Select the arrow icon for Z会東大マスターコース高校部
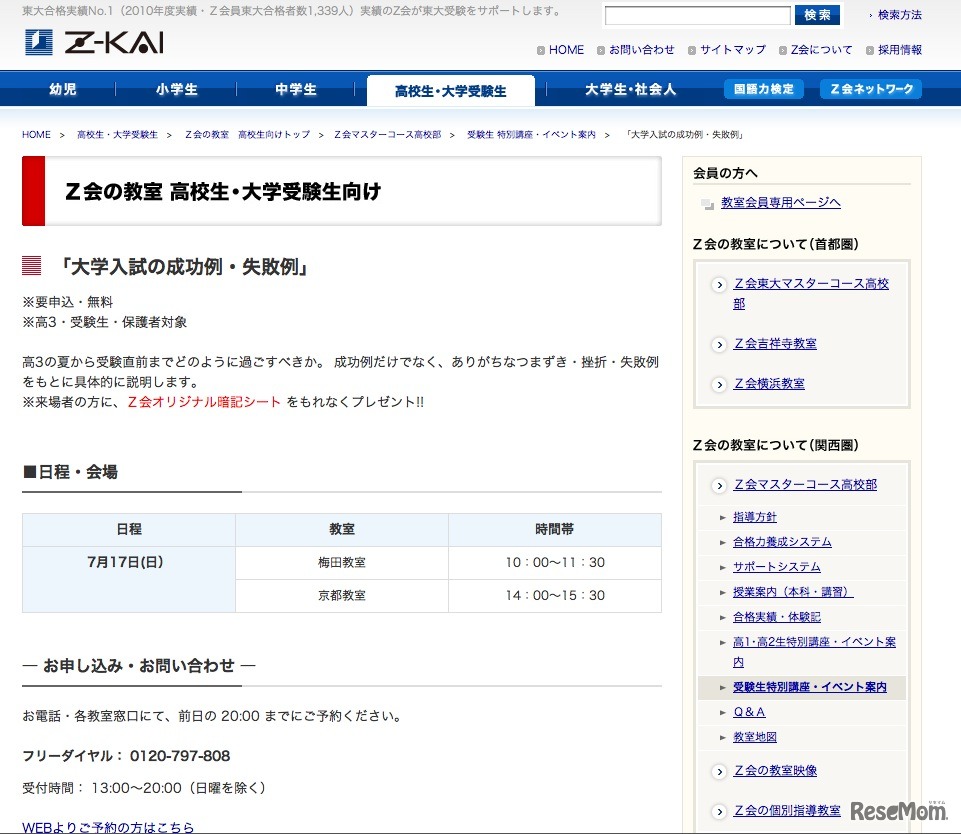The width and height of the screenshot is (961, 834). point(719,284)
